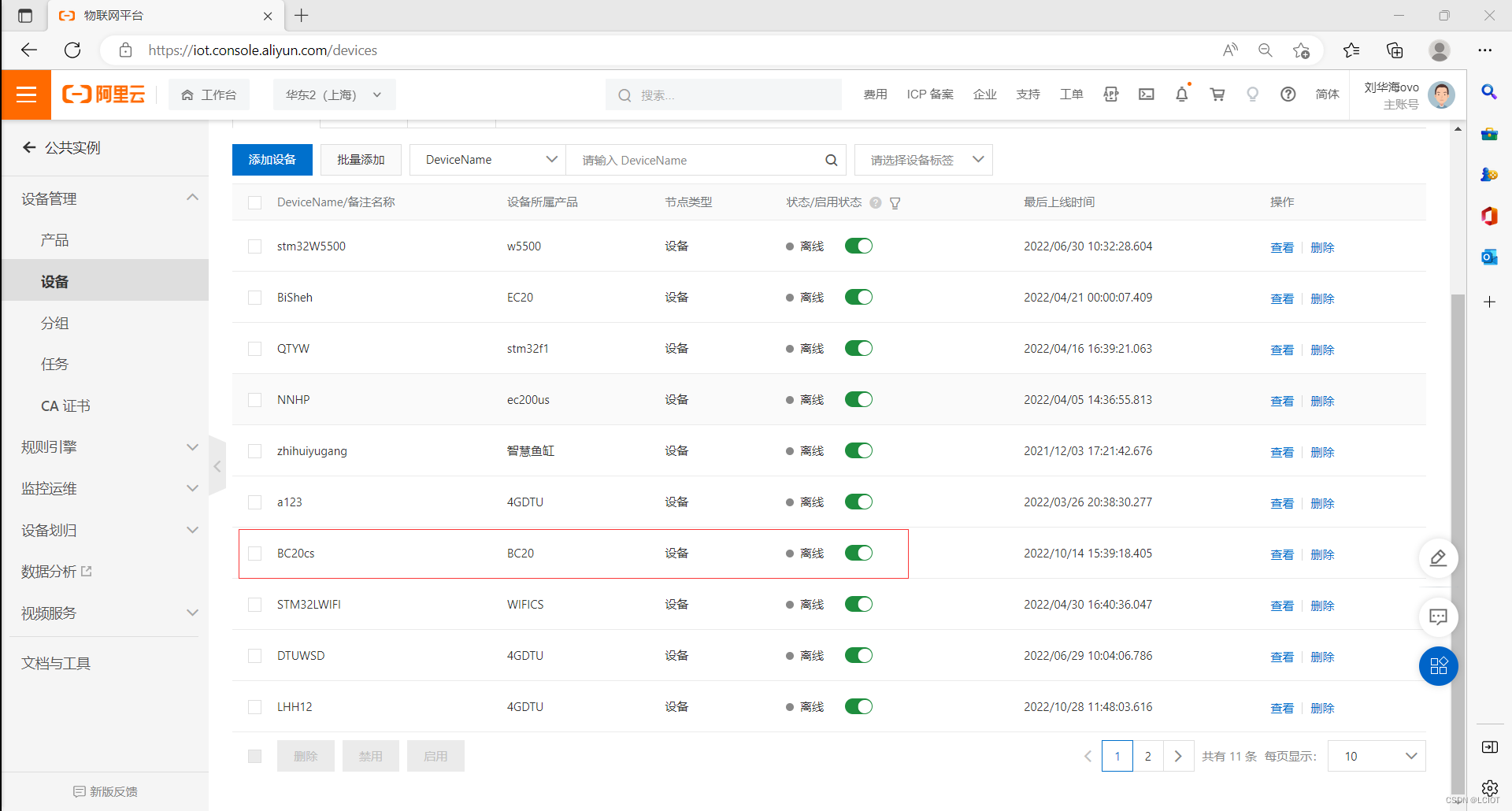This screenshot has height=811, width=1512.
Task: Open the orange hamburger menu
Action: pos(26,94)
